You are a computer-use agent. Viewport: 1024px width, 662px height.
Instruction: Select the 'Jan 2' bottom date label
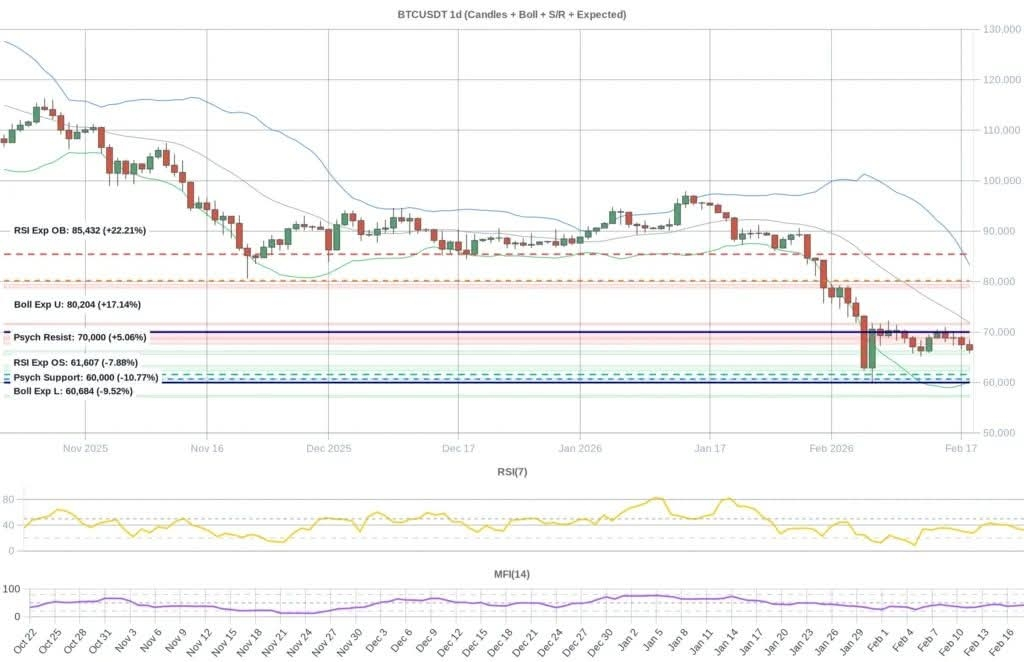click(631, 641)
